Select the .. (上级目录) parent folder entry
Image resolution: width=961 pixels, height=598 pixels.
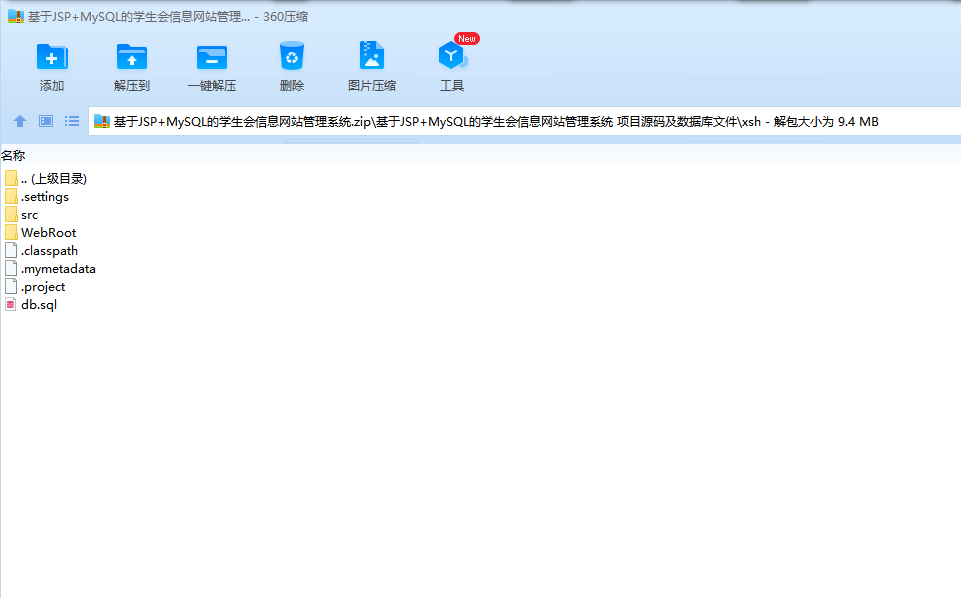point(54,178)
